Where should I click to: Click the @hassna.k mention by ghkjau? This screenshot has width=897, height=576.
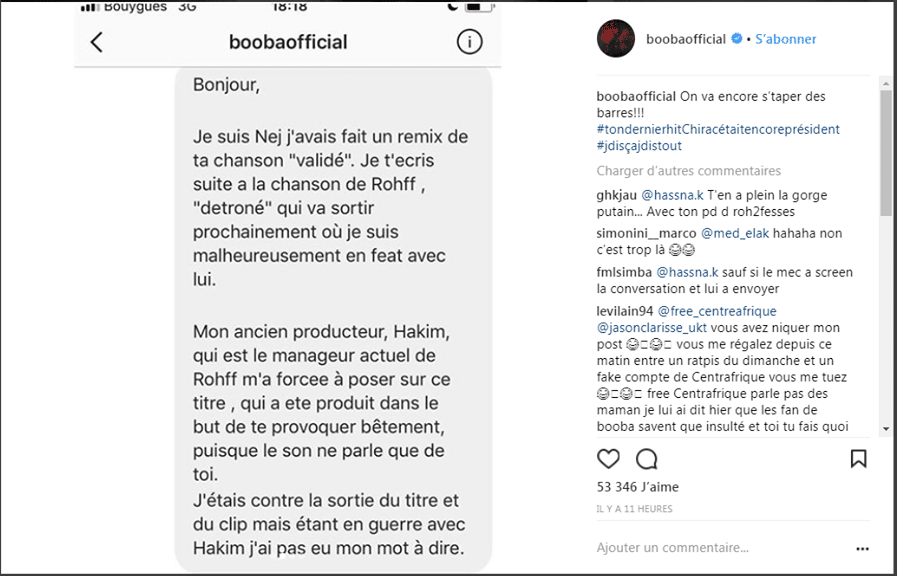pos(672,196)
